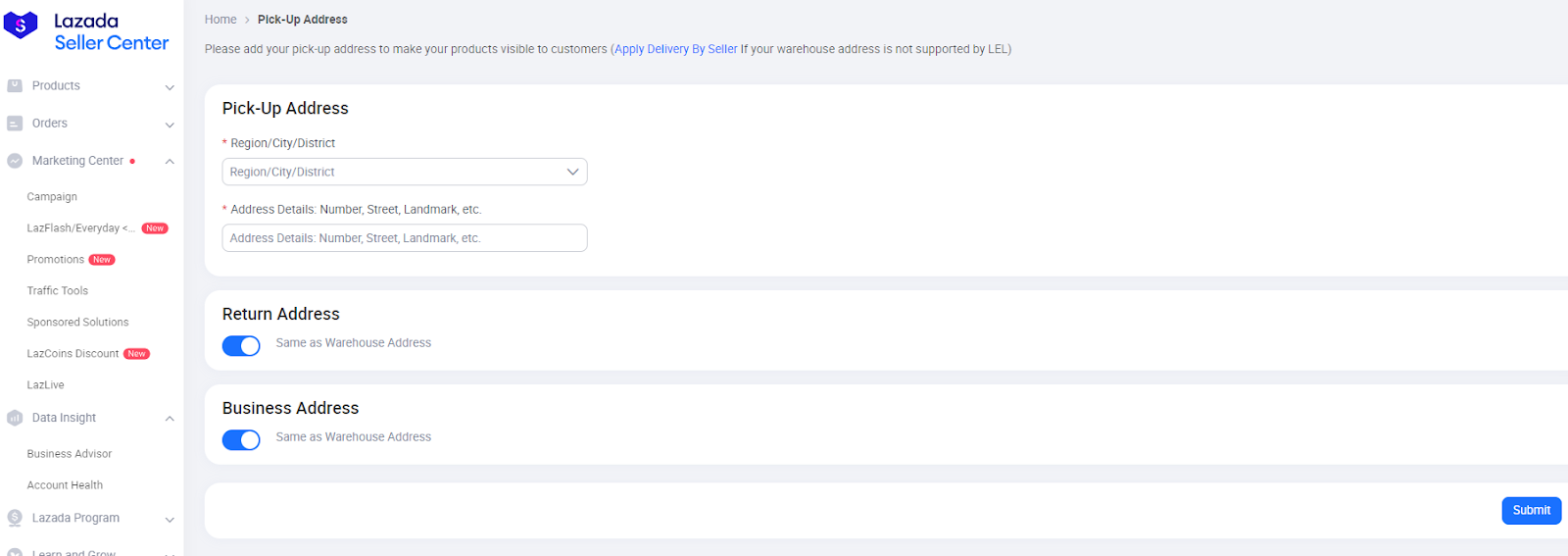The height and width of the screenshot is (556, 1568).
Task: Click the Lazada Program dollar icon
Action: (x=15, y=518)
